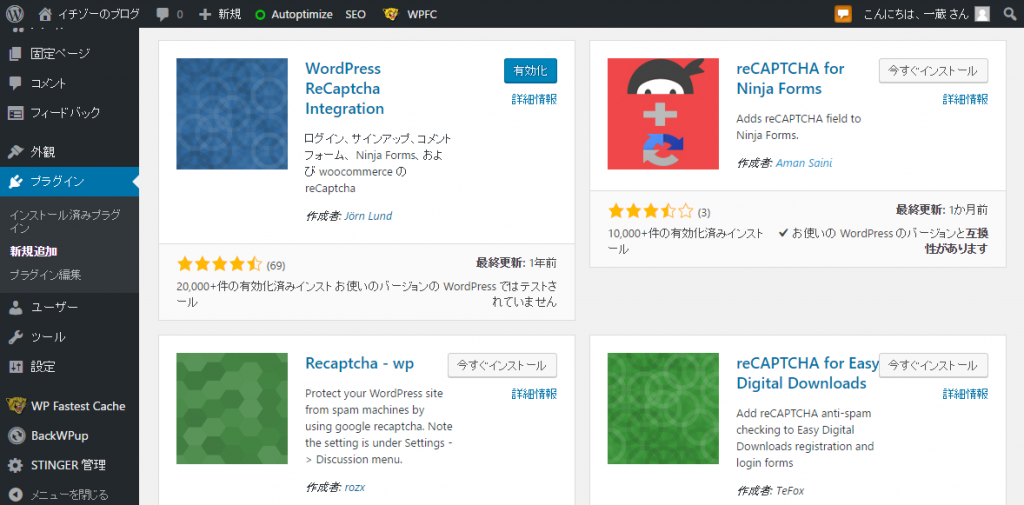Open author Jörn Lund's link
This screenshot has height=505, width=1024.
point(368,216)
